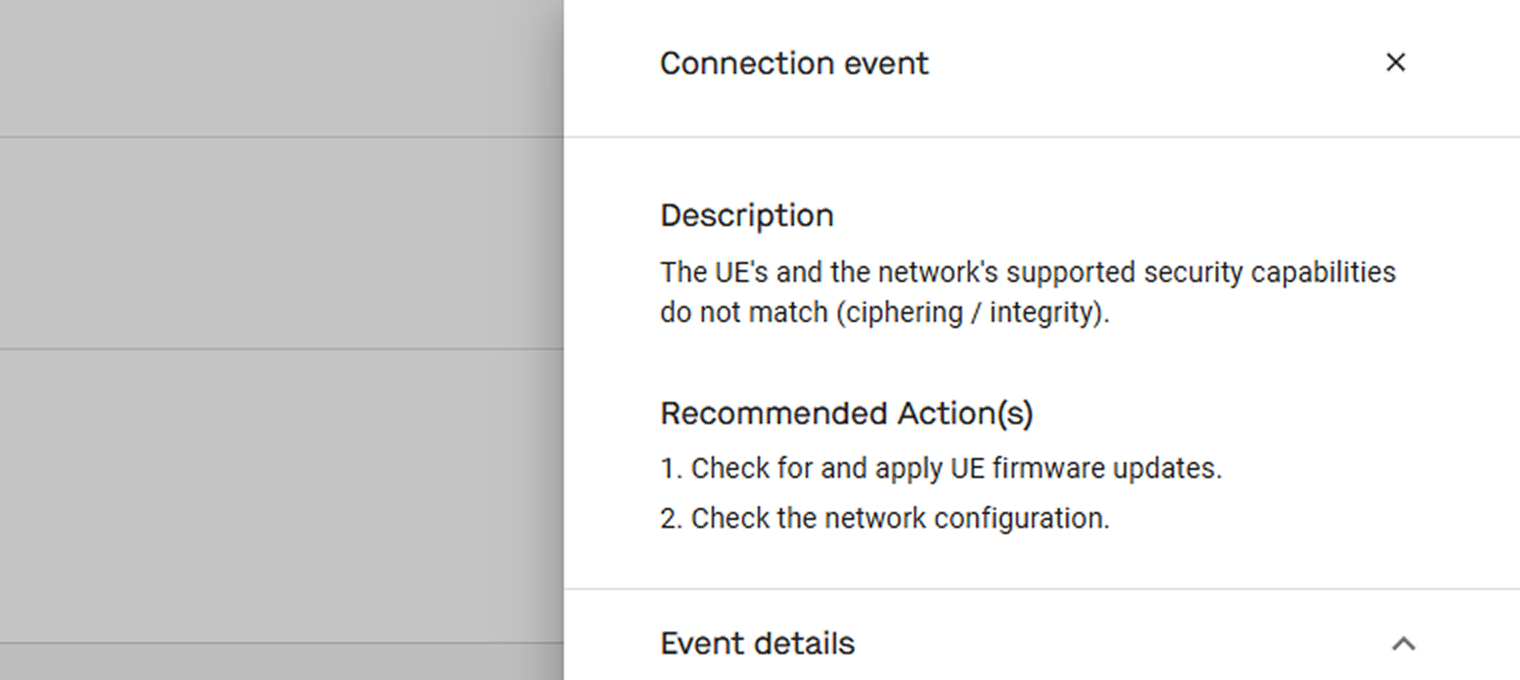Click the description line about supported security capabilities
Viewport: 1520px width, 680px height.
point(1028,272)
